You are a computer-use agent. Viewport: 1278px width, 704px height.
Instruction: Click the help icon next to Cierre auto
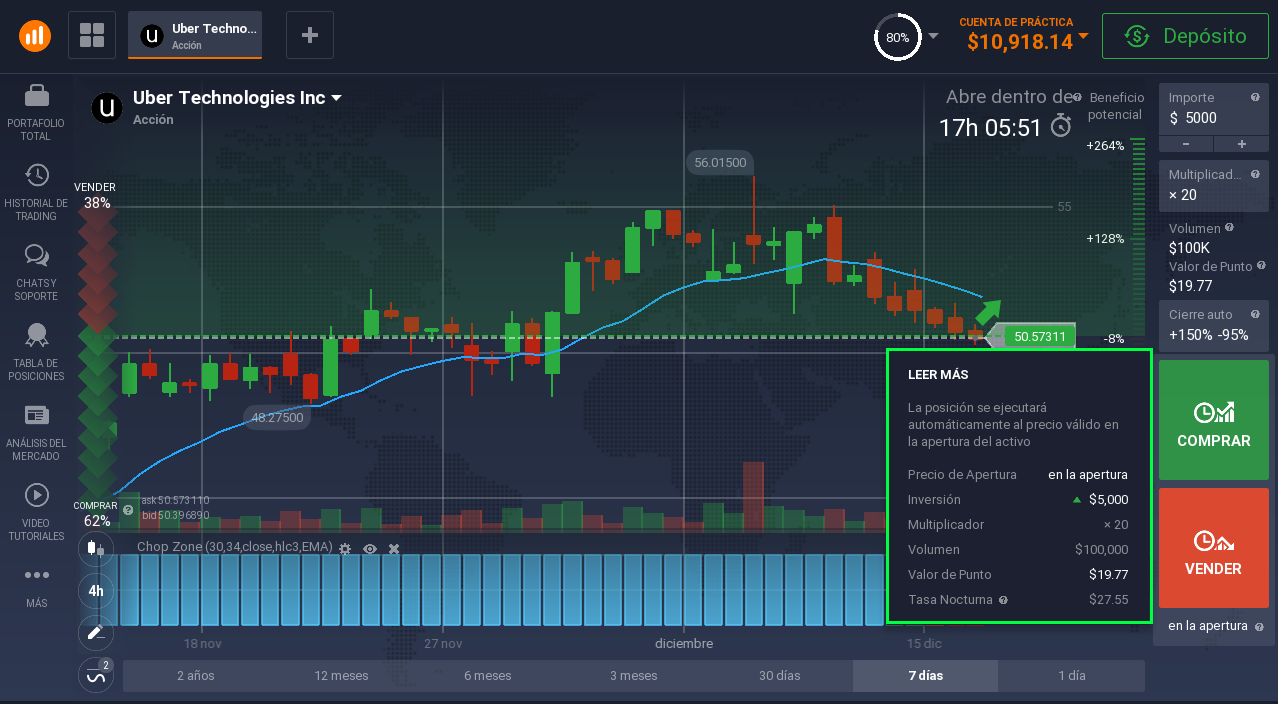tap(1255, 314)
